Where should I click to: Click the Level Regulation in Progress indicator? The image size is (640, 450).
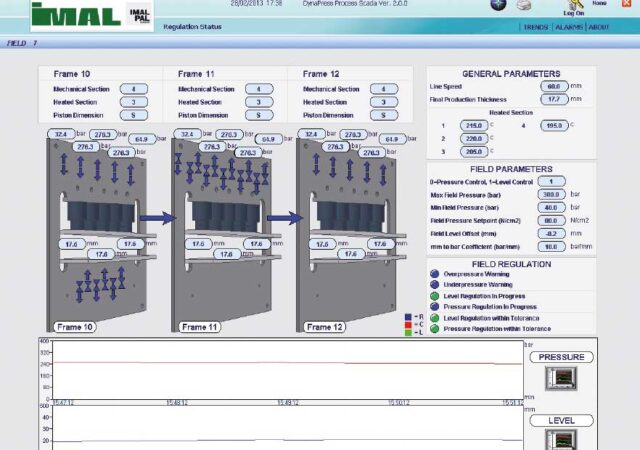[x=434, y=295]
